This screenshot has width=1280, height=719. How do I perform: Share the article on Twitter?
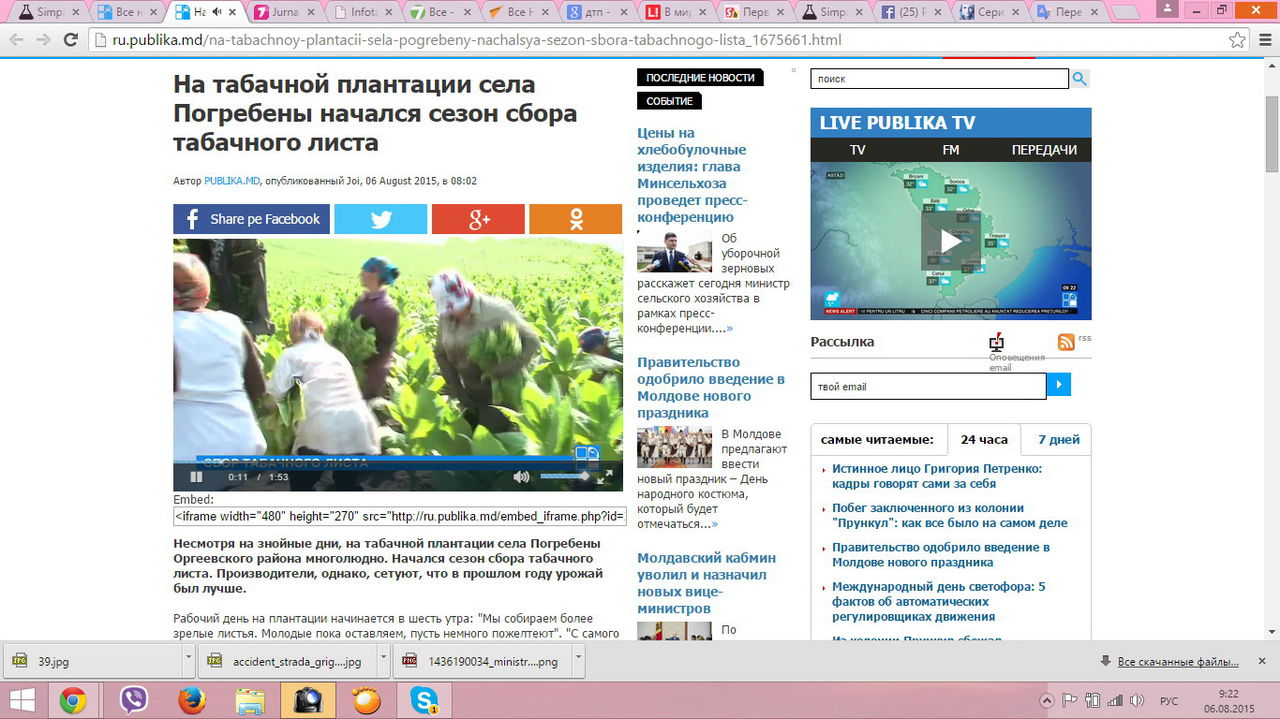[380, 219]
